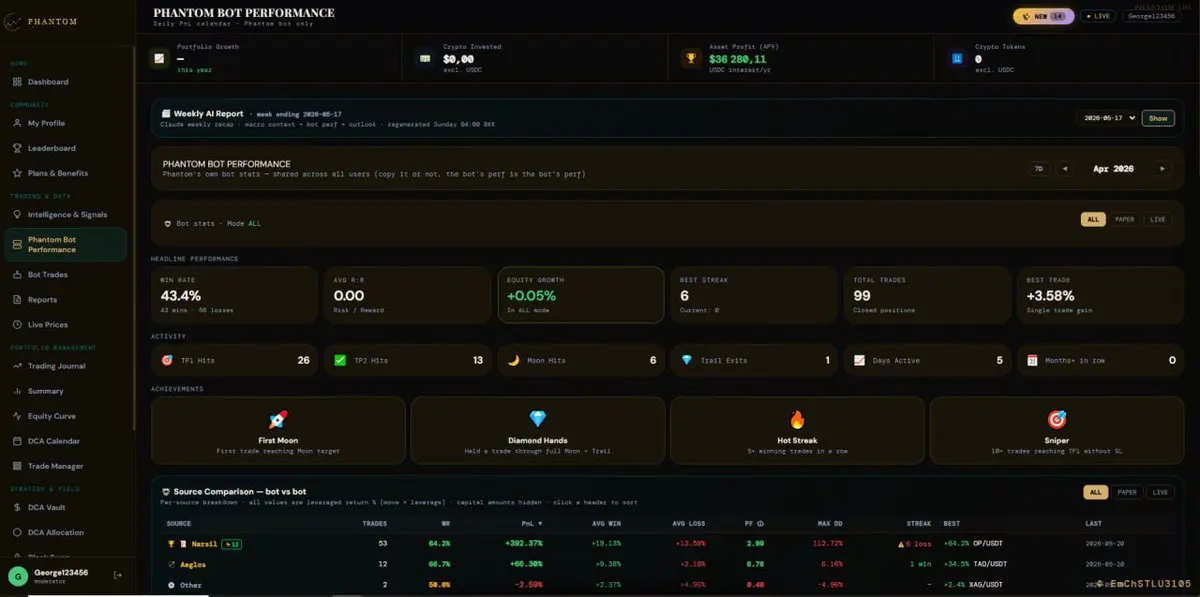Click the Asset Profit trophy icon
Image resolution: width=1200 pixels, height=597 pixels.
point(690,59)
